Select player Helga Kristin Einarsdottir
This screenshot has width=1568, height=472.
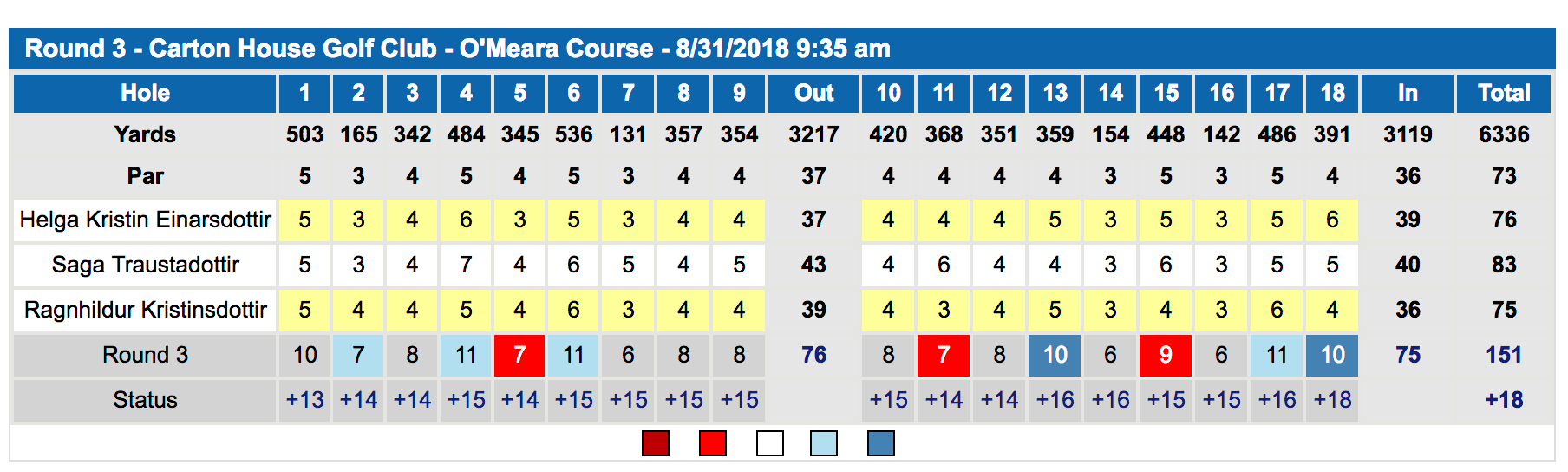(x=146, y=220)
